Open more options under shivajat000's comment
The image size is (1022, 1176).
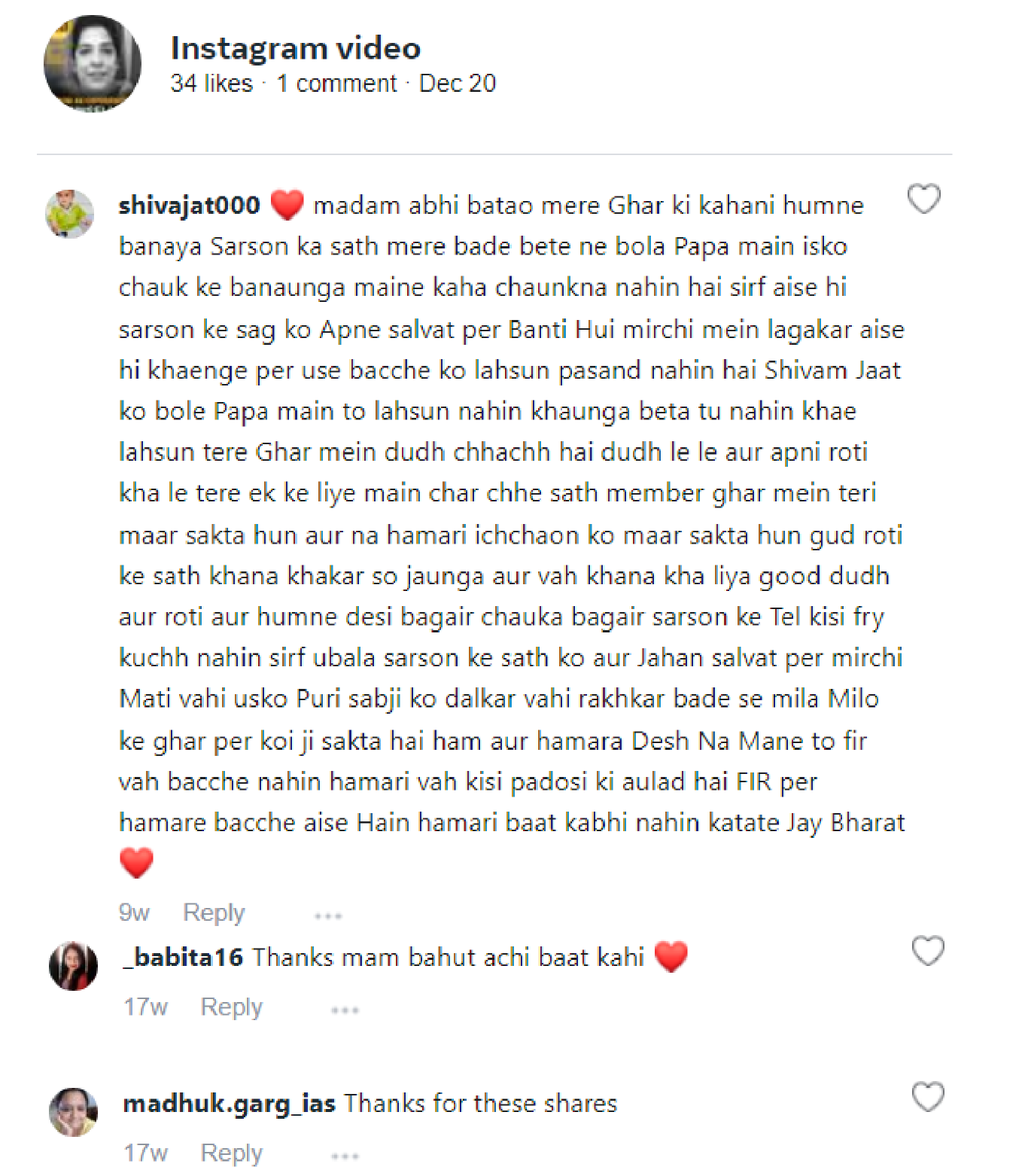[x=328, y=916]
